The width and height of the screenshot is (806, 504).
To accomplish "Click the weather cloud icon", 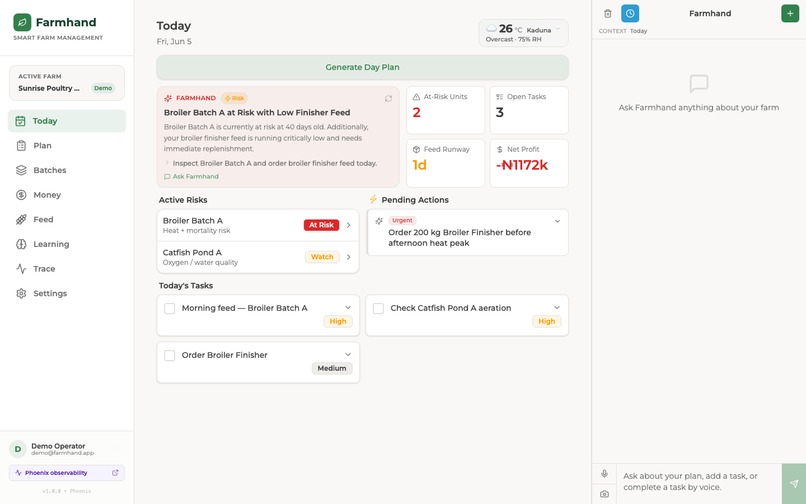I will pos(492,28).
